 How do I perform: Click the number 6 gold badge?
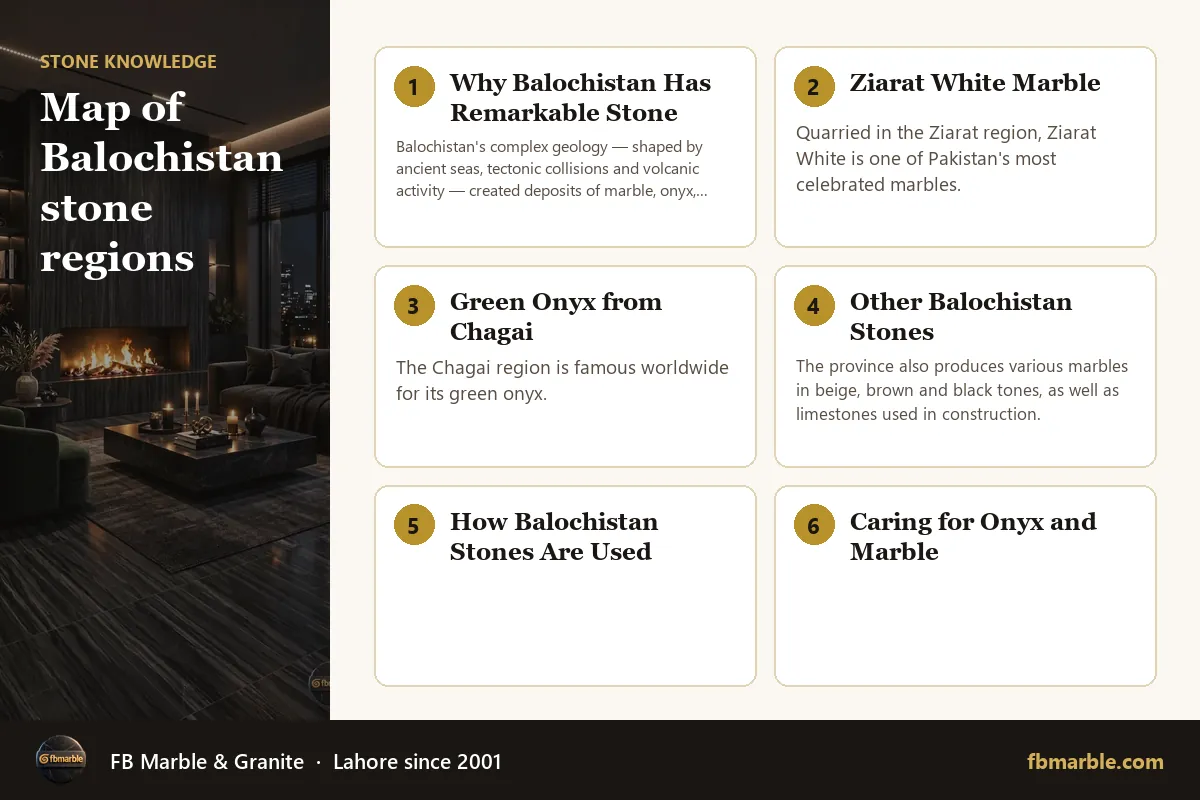coord(814,526)
